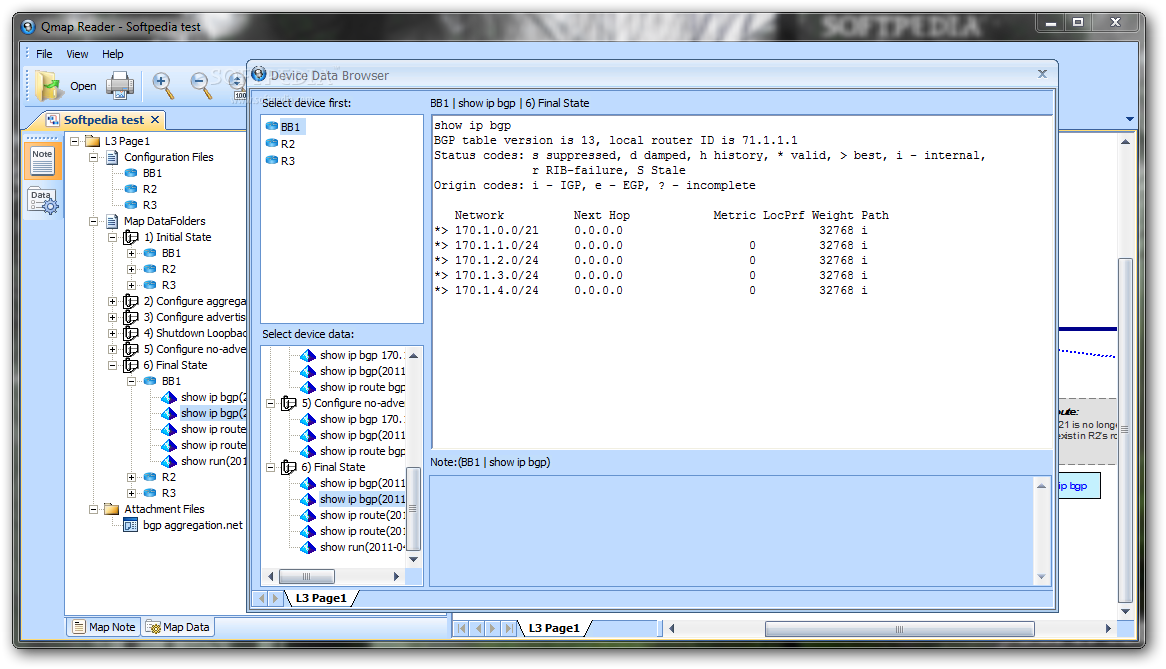Expand 5) Configure no-adve in main tree
Image resolution: width=1166 pixels, height=669 pixels.
coord(113,349)
